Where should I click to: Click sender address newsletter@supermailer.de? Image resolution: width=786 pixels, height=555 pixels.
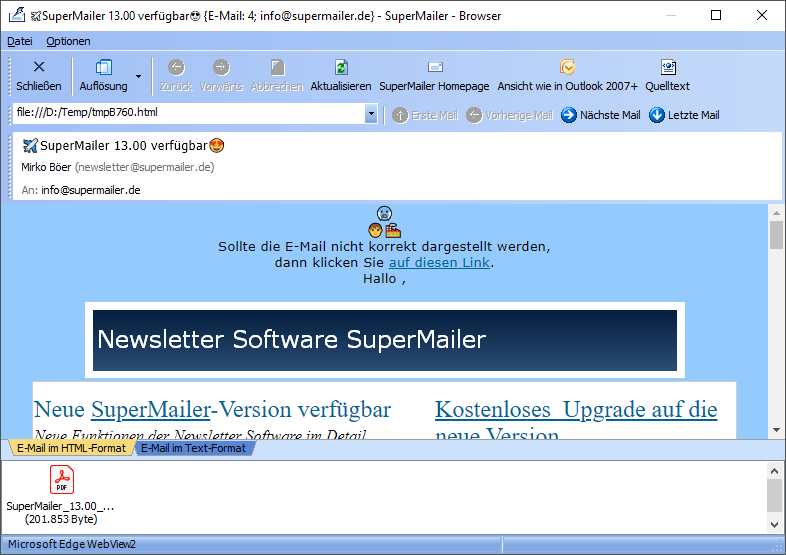coord(144,167)
